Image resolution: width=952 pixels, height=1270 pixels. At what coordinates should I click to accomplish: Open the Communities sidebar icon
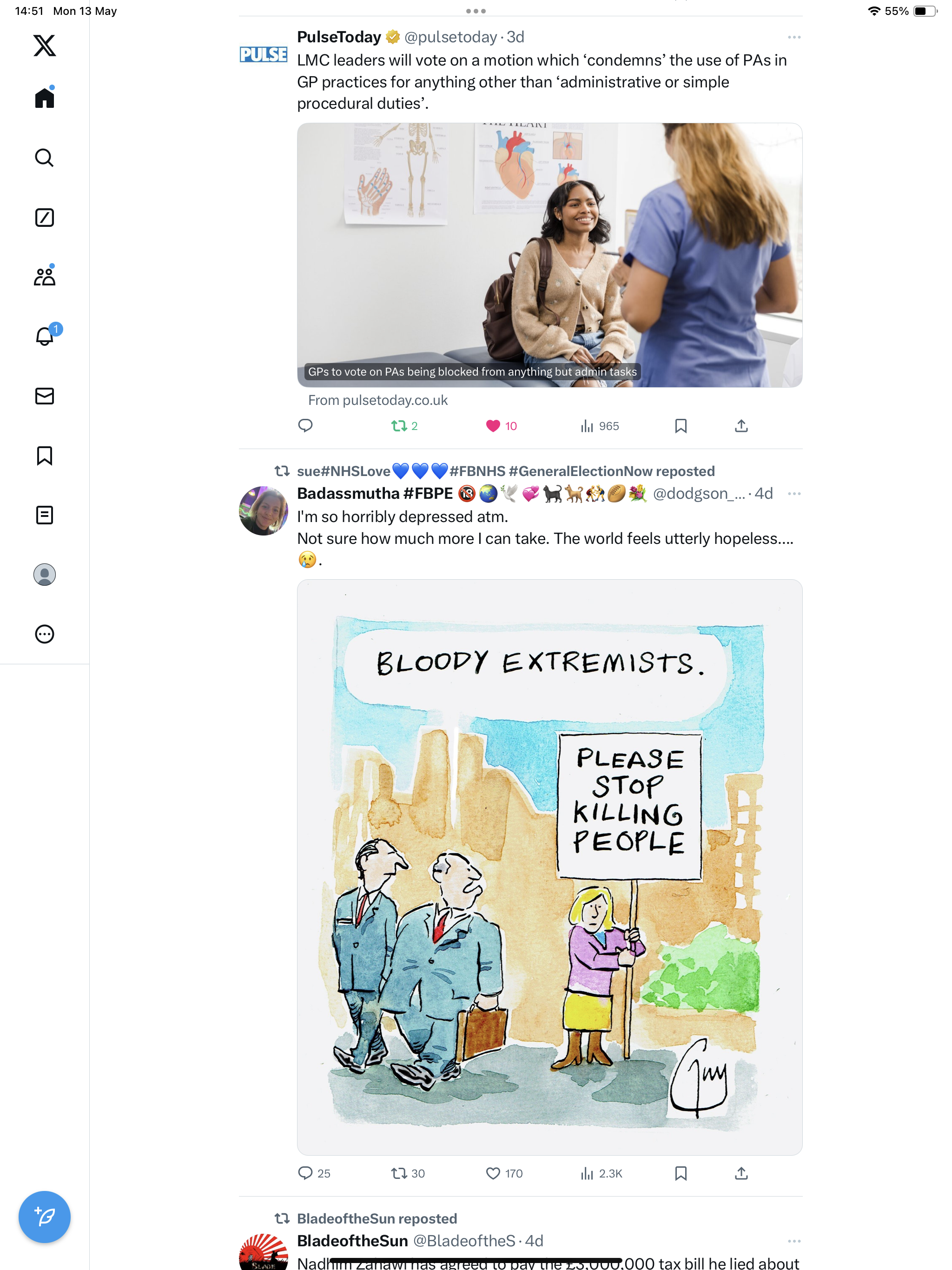[x=44, y=276]
